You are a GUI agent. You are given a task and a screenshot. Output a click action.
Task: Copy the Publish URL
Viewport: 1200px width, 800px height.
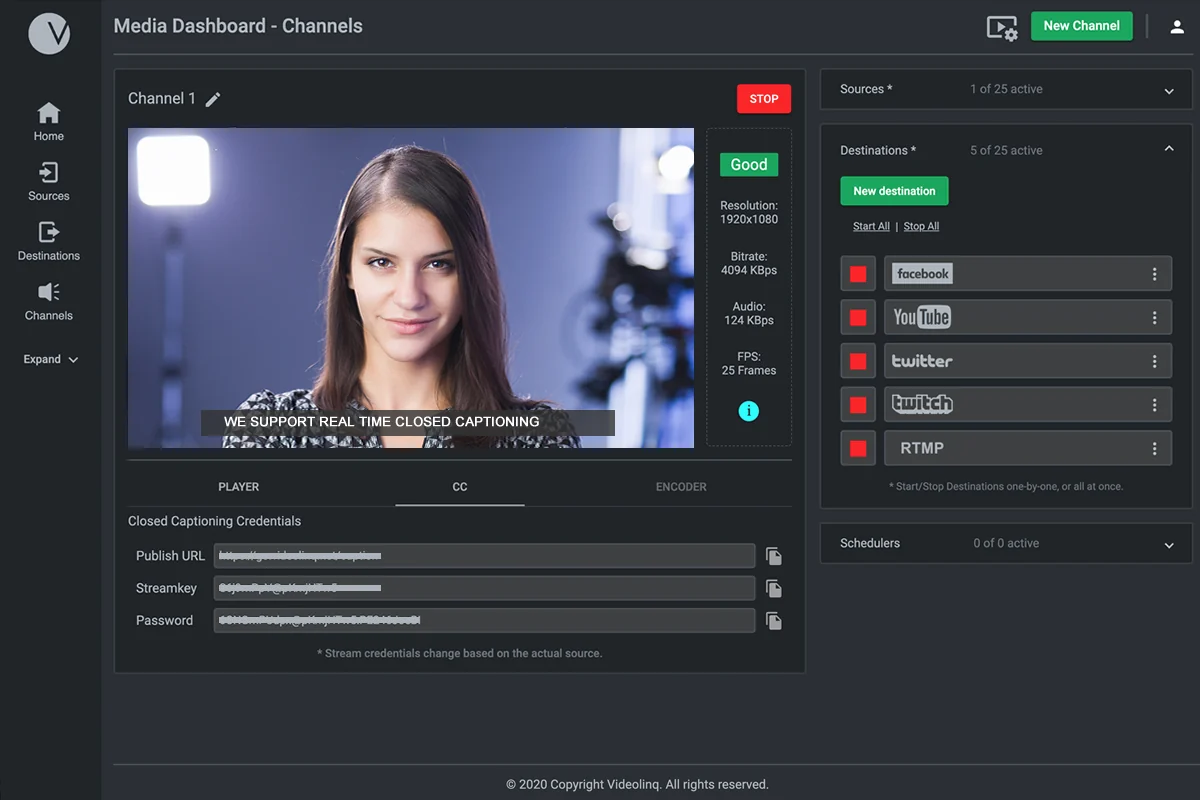[774, 556]
